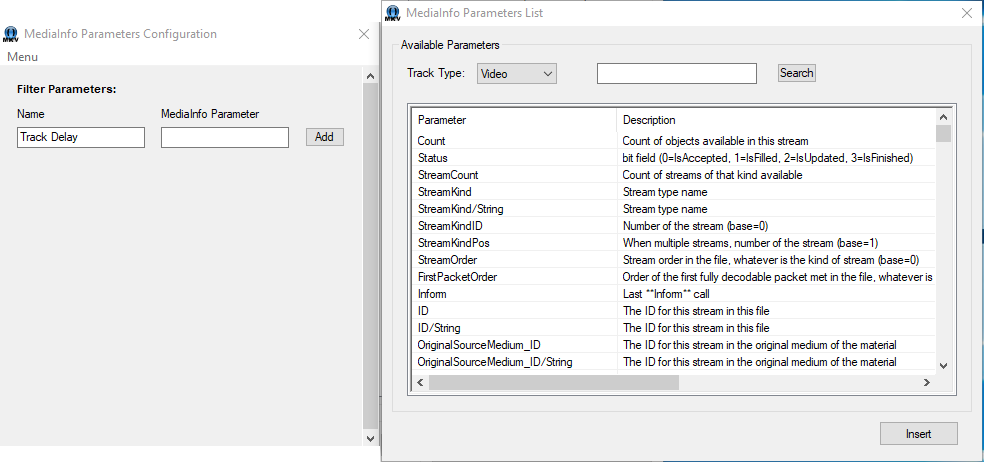Click the Description column header
Screen dimensions: 984x462
point(776,120)
